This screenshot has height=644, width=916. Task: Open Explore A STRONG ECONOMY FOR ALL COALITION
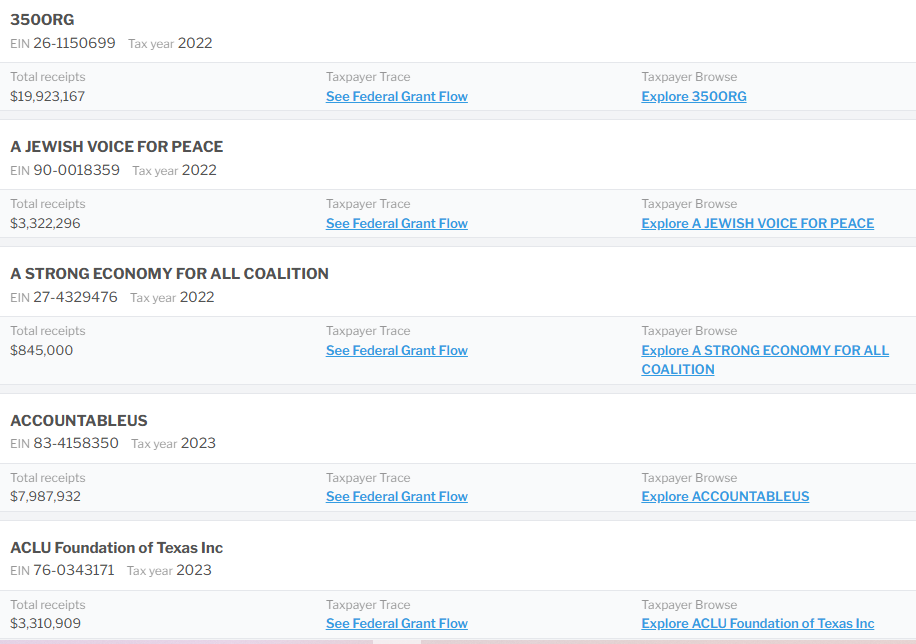[764, 351]
